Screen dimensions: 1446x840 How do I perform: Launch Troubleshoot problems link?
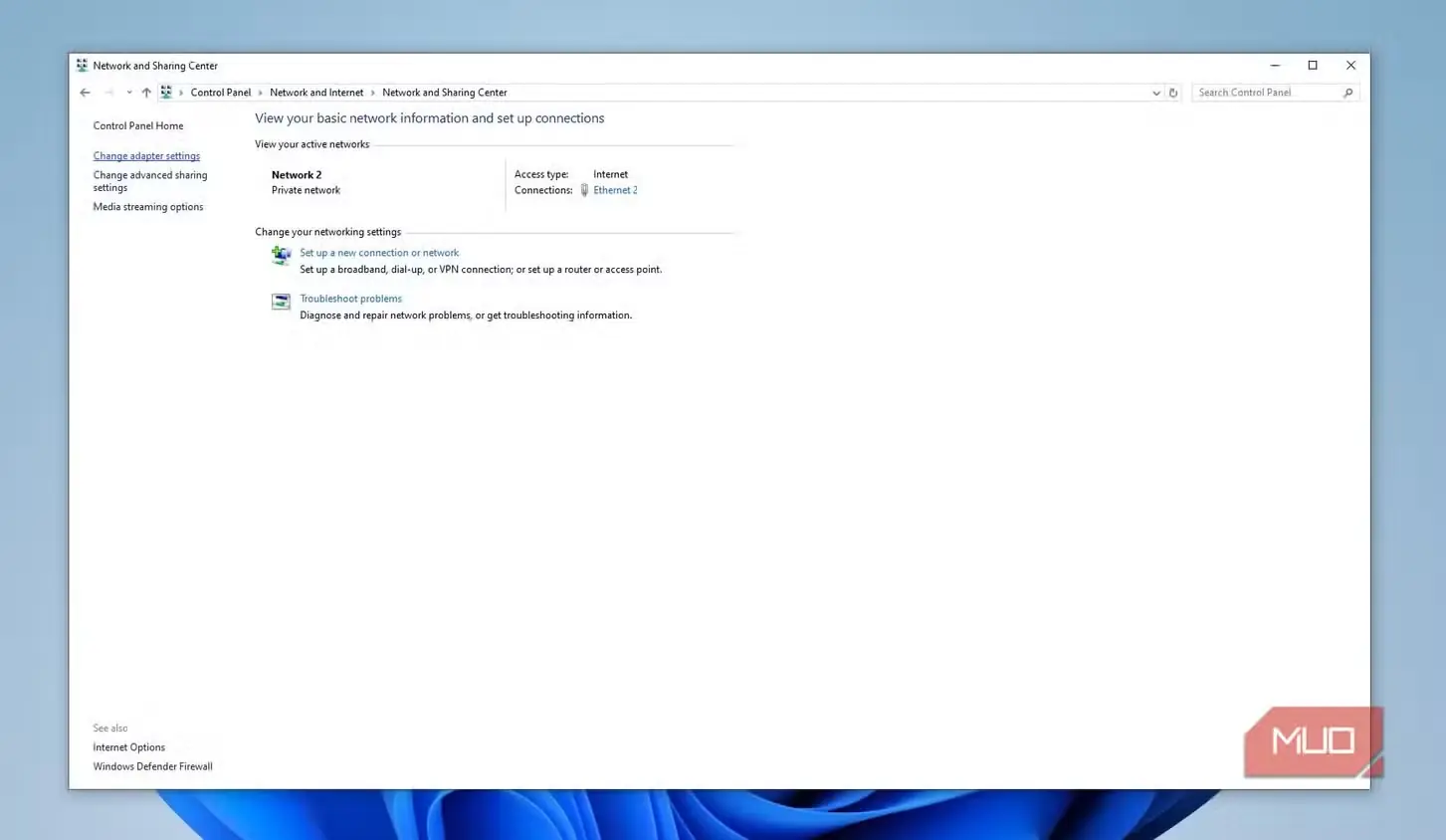[x=350, y=299]
